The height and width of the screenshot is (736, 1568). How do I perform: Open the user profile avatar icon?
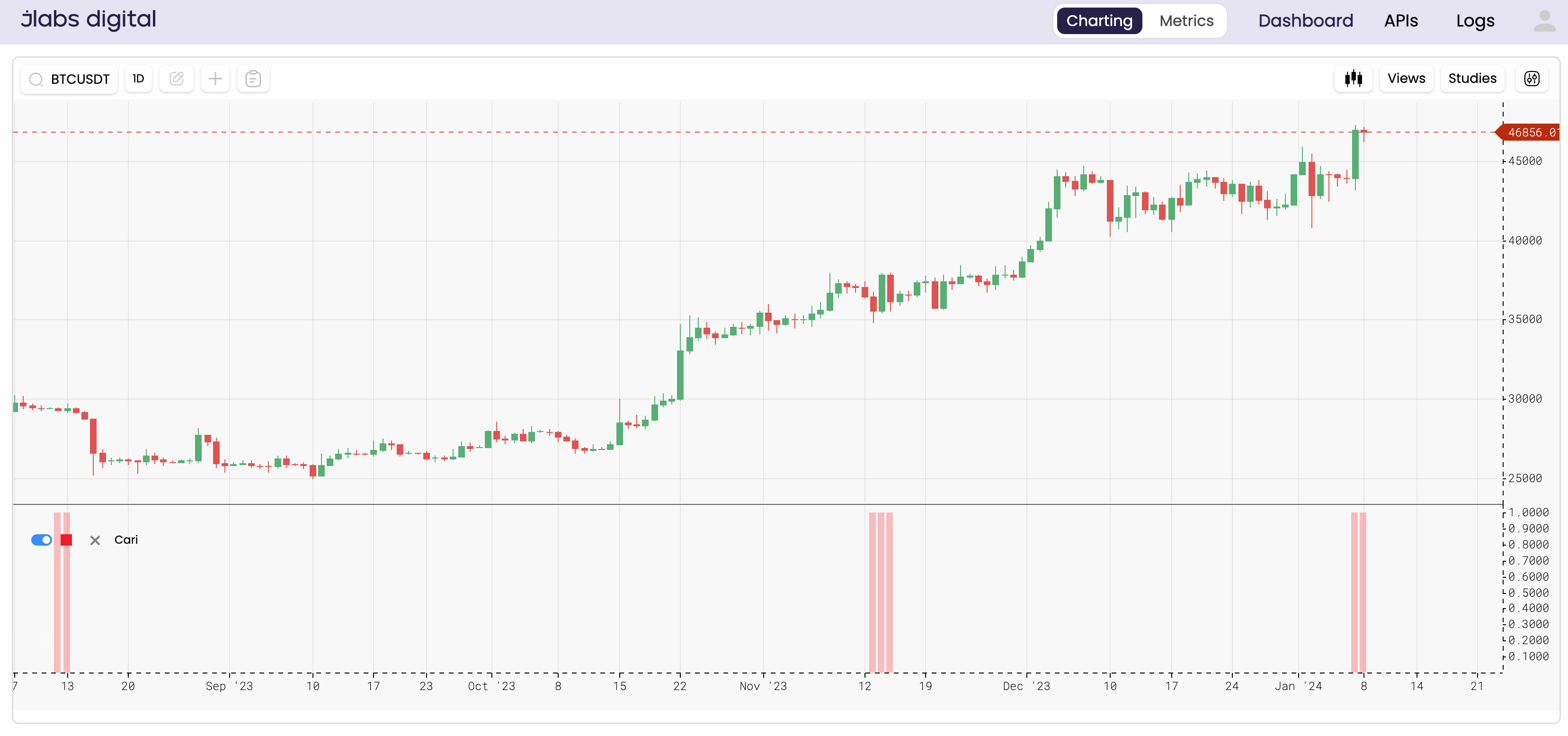[x=1544, y=21]
